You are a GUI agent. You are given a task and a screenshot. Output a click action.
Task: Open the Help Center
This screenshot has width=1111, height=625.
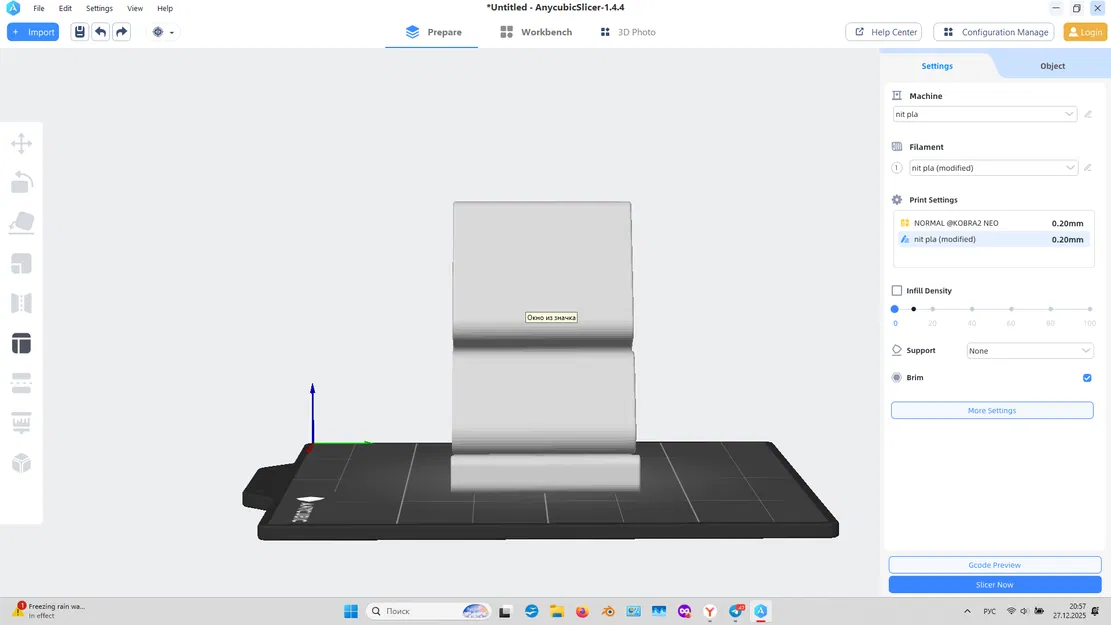coord(886,32)
